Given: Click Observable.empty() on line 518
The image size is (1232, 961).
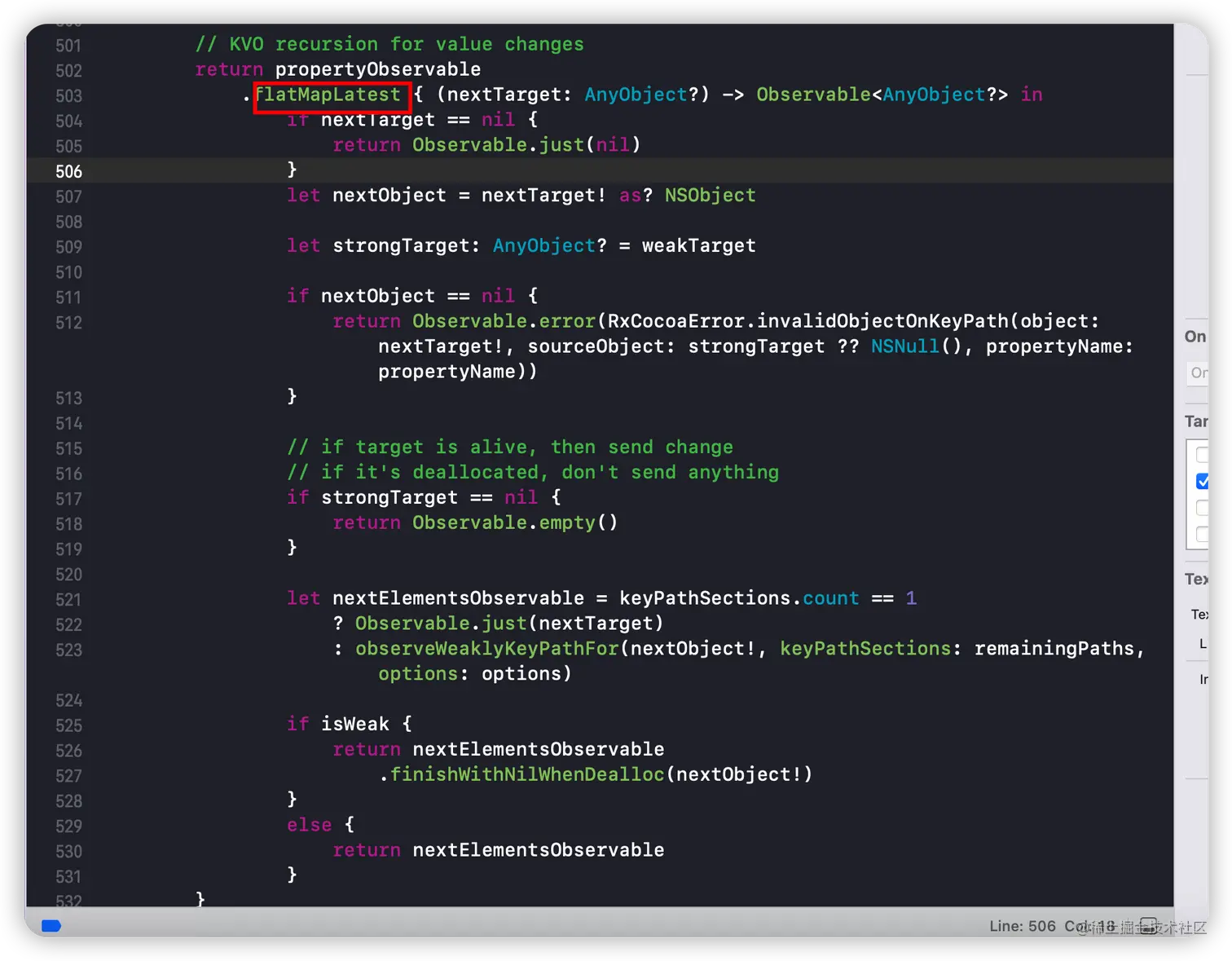Looking at the screenshot, I should tap(515, 522).
